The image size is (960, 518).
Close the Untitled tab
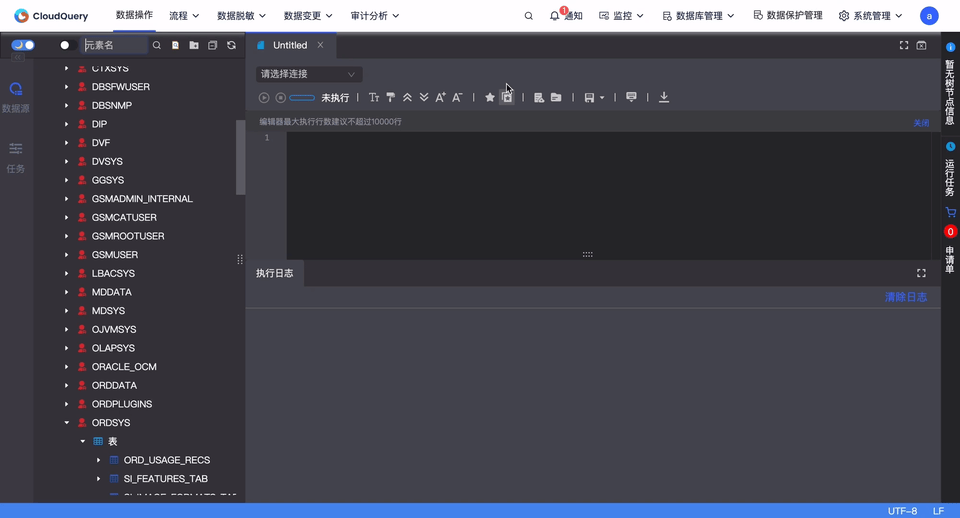pyautogui.click(x=320, y=45)
